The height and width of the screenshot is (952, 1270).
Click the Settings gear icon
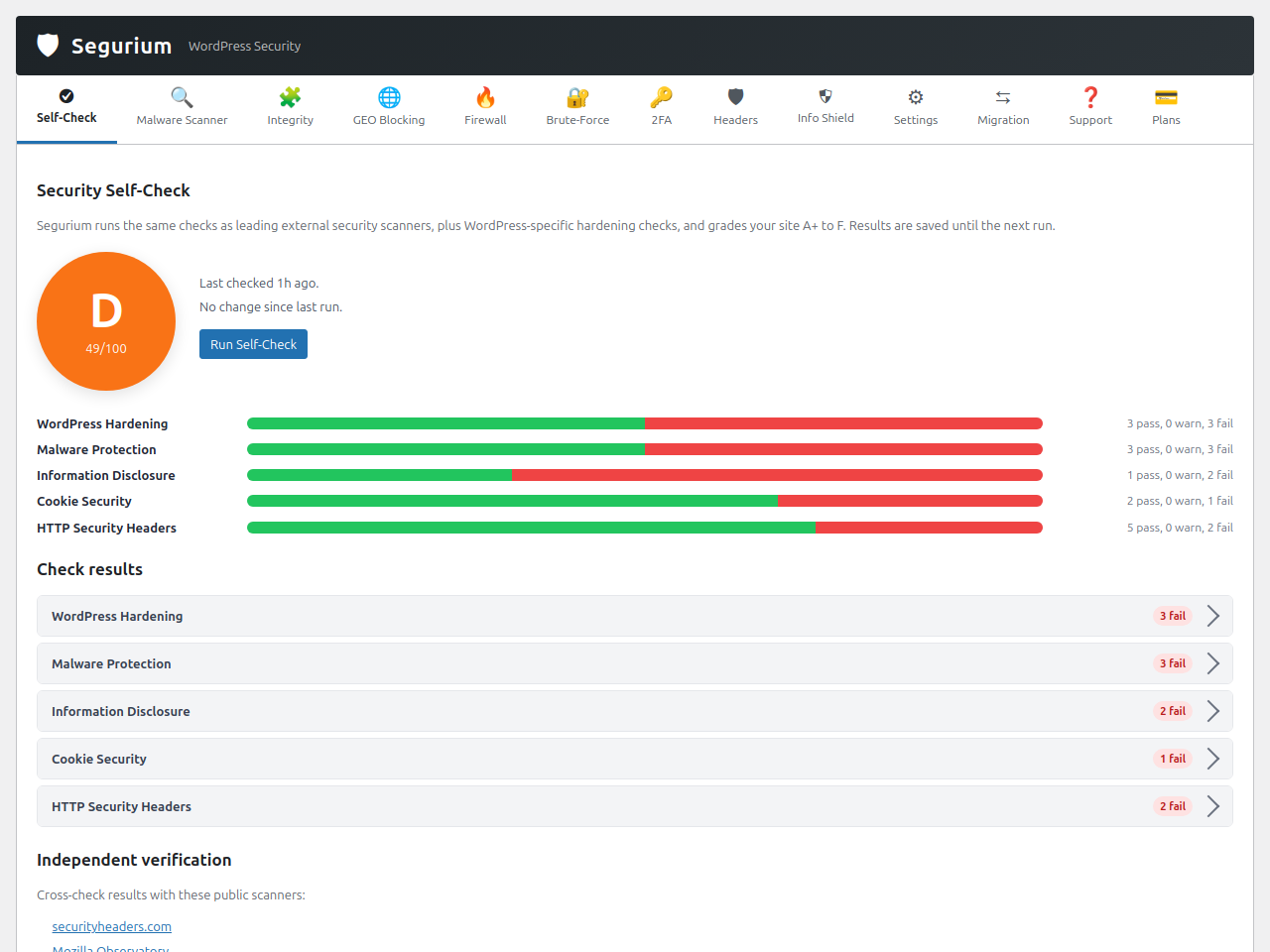916,97
